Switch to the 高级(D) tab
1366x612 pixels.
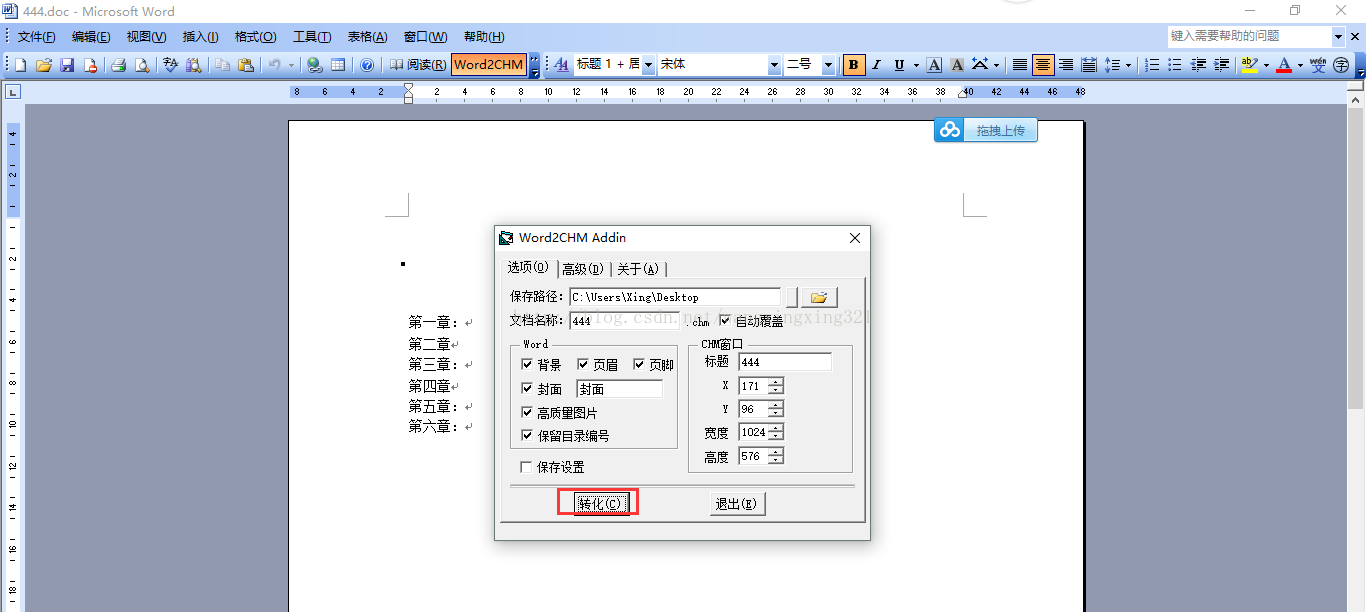pyautogui.click(x=583, y=269)
